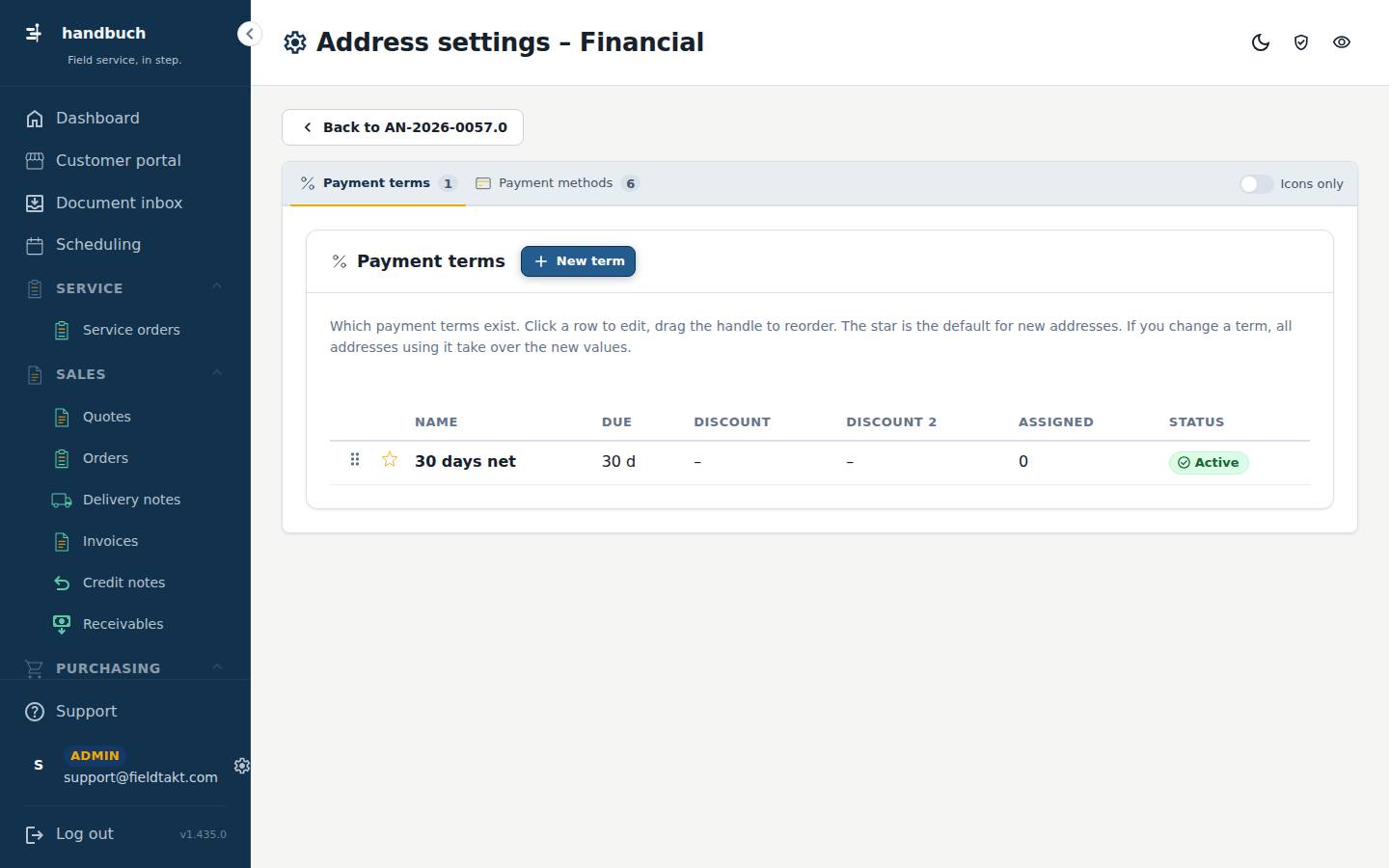Click the shield check icon in header

tap(1300, 42)
